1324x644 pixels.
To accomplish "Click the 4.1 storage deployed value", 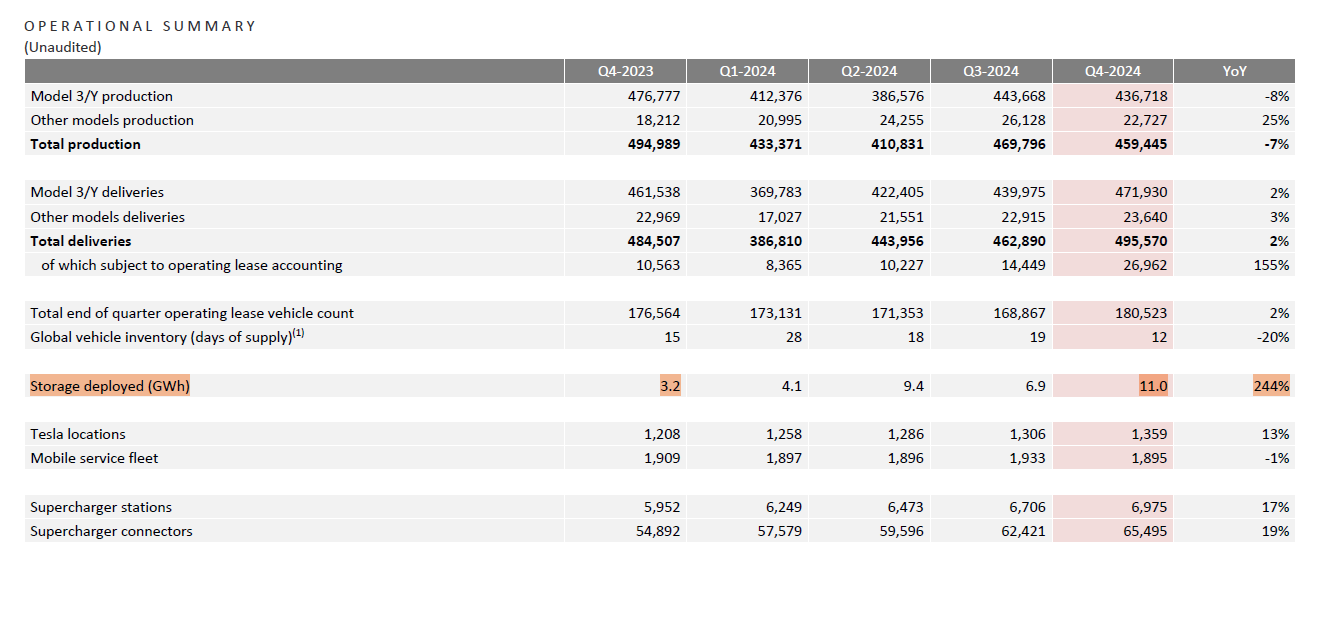I will 791,386.
